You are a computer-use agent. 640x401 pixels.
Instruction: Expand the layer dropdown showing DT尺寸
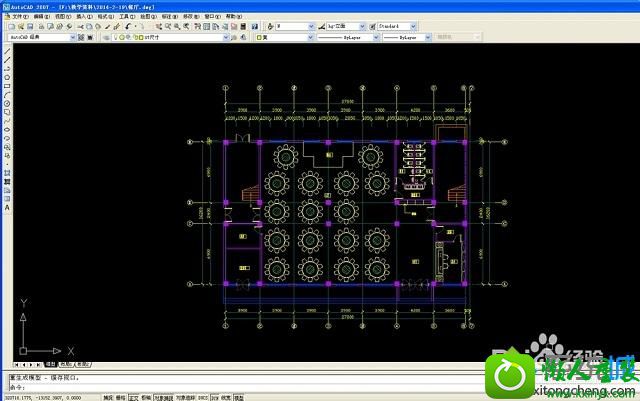point(226,37)
